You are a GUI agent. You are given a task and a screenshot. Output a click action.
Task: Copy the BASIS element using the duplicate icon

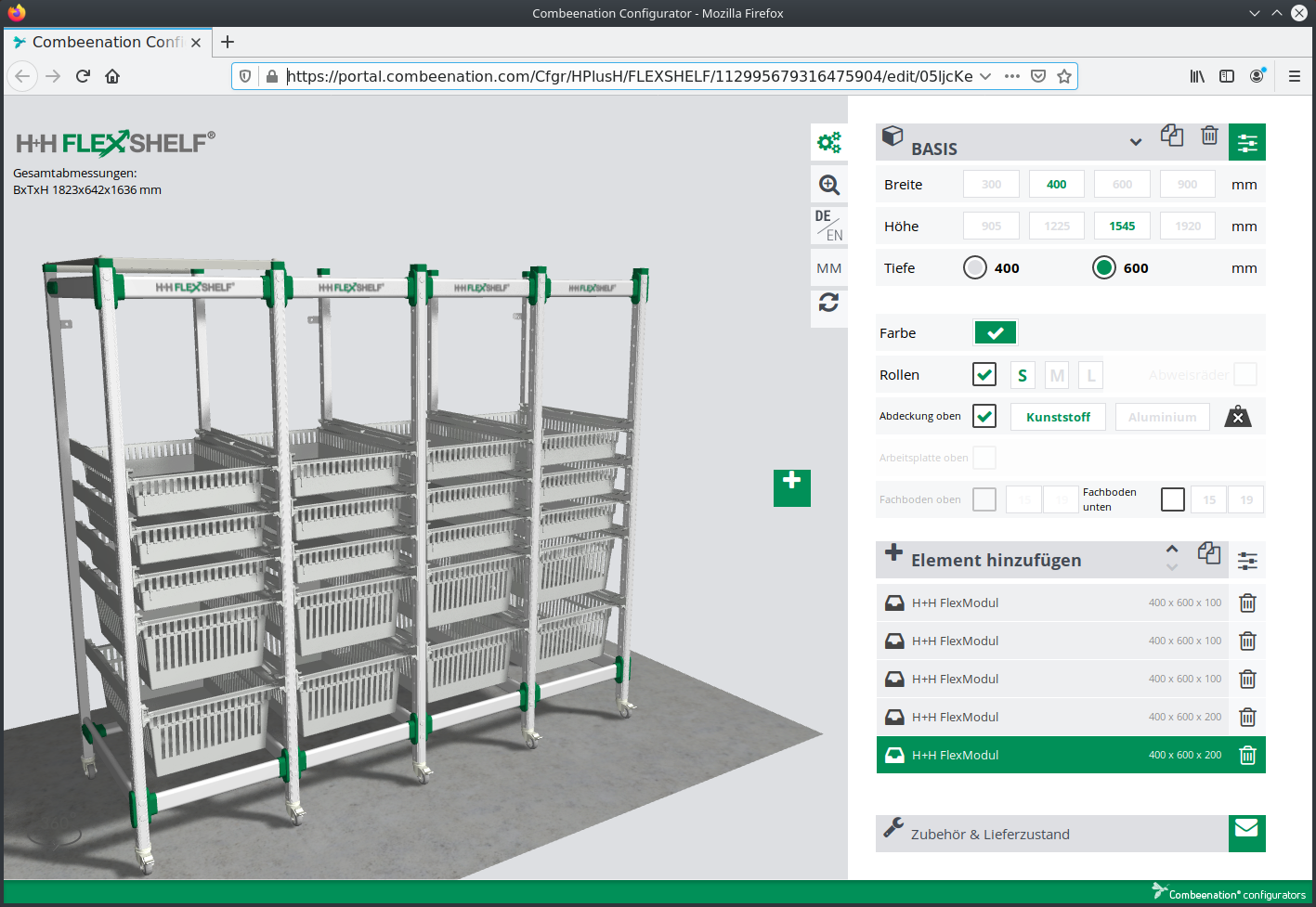[x=1172, y=136]
